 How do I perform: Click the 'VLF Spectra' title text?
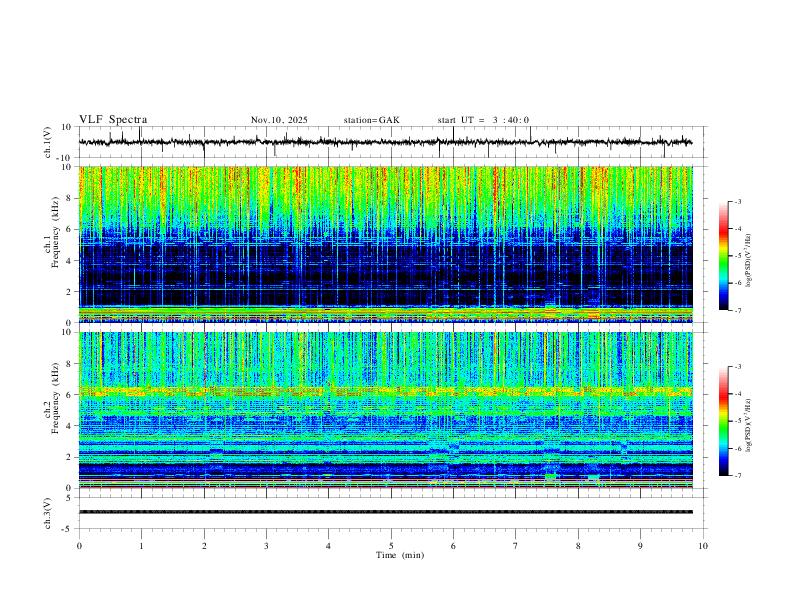coord(113,120)
